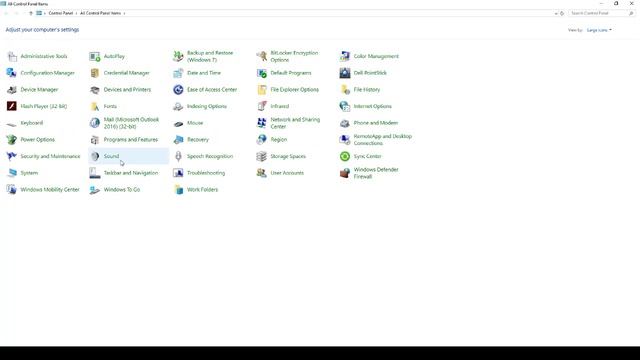Open Windows Defender Firewall icon
Viewport: 640px width, 360px height.
tap(345, 173)
